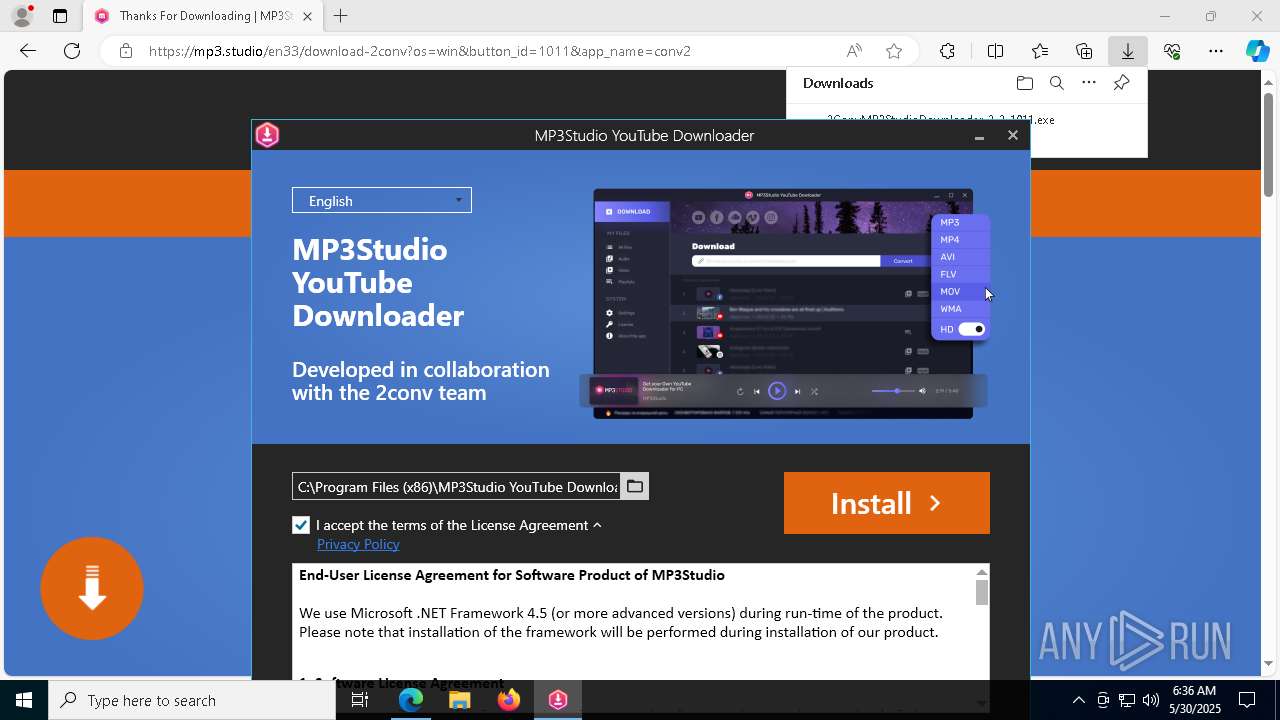The width and height of the screenshot is (1280, 720).
Task: Show hidden system tray icons
Action: point(1078,700)
